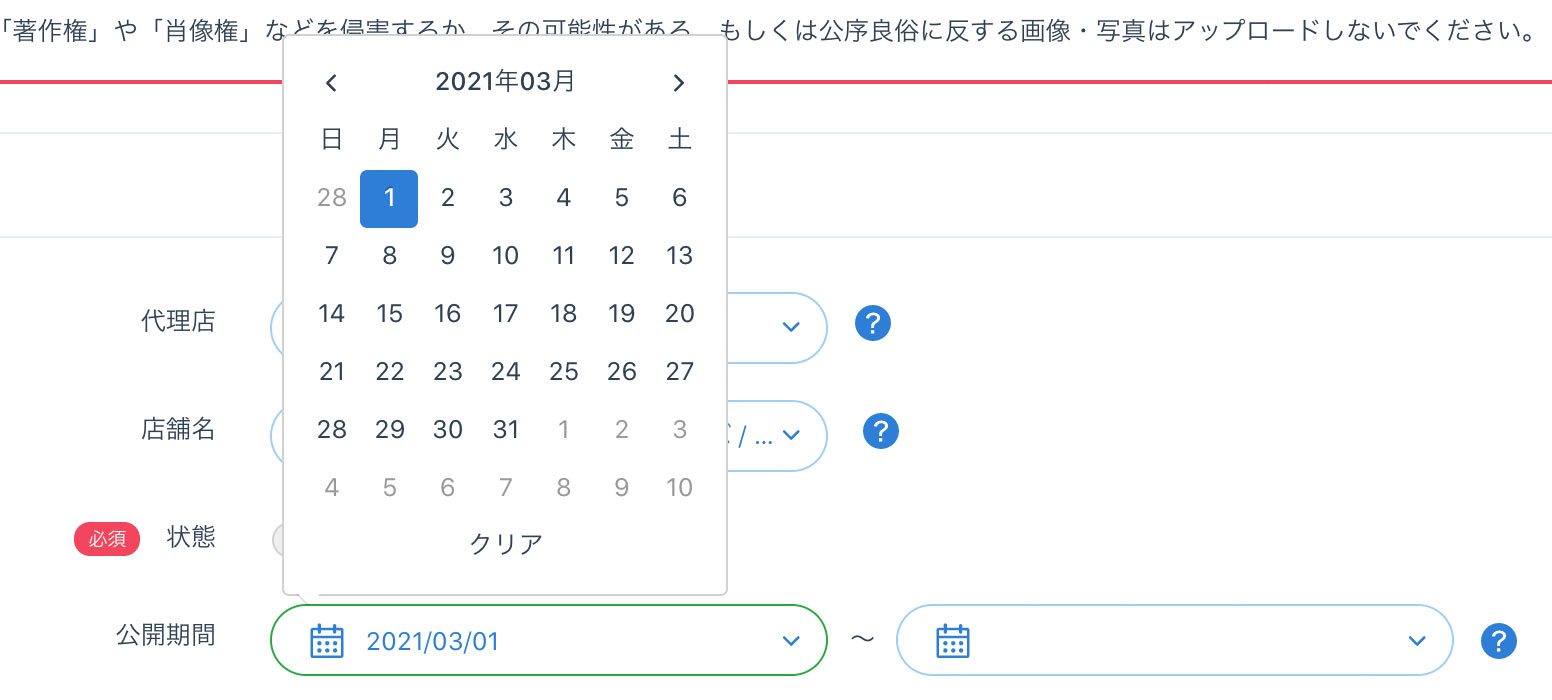Click help icon next to 公開期間
This screenshot has width=1552, height=700.
pos(1498,641)
